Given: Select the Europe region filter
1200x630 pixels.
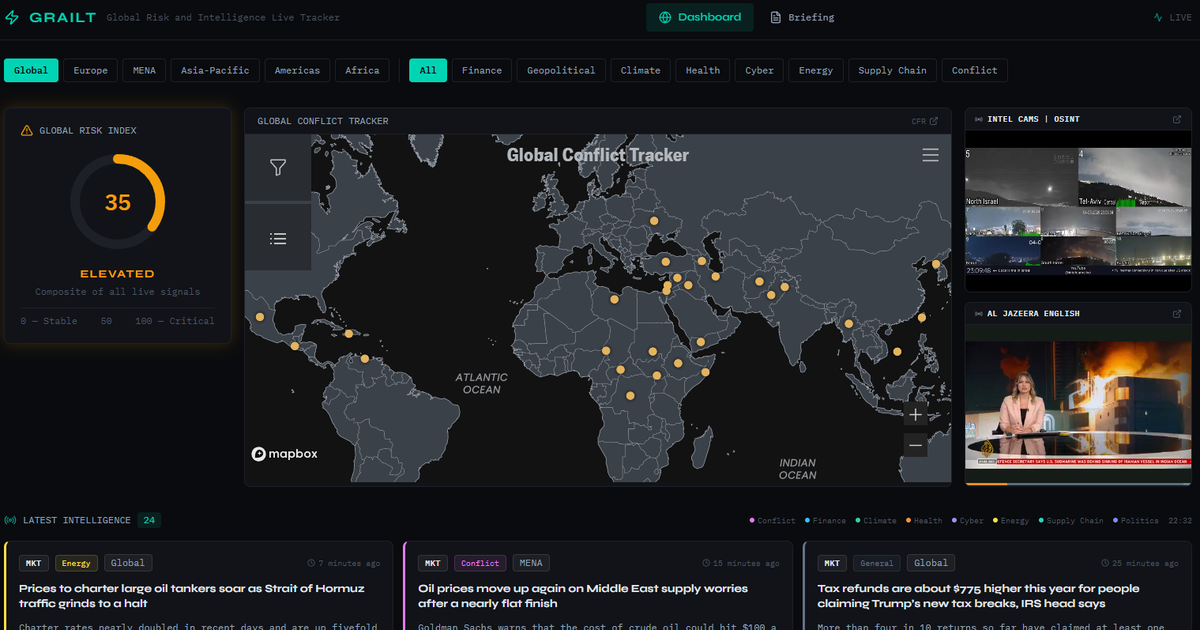Looking at the screenshot, I should (90, 70).
